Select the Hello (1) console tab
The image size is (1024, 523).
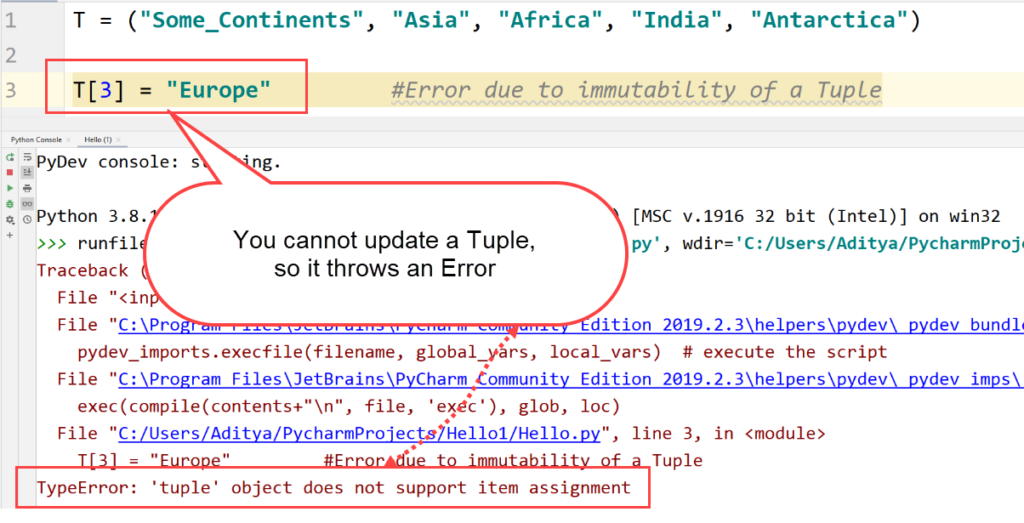(98, 140)
